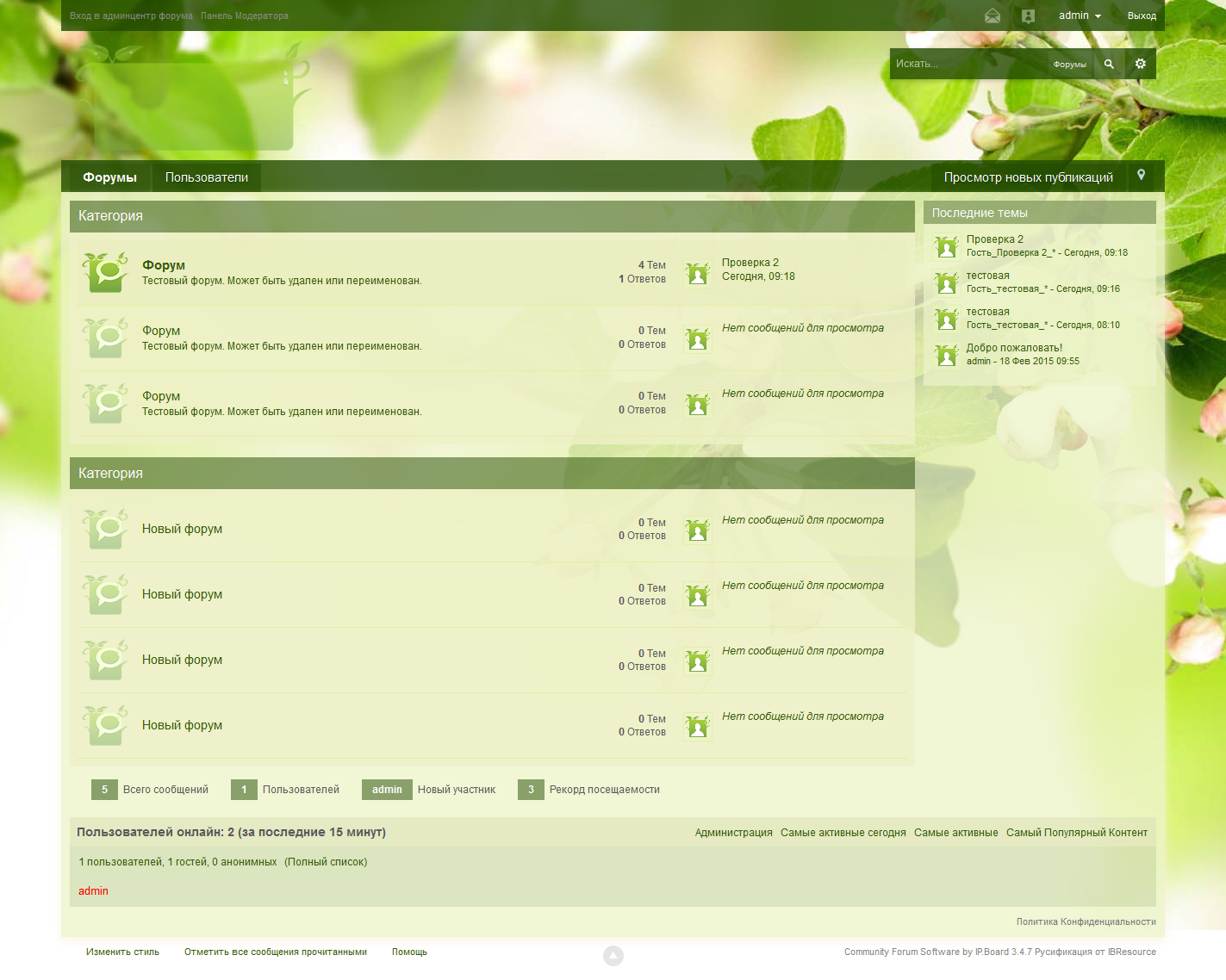
Task: Click the search magnifier button
Action: pyautogui.click(x=1109, y=64)
